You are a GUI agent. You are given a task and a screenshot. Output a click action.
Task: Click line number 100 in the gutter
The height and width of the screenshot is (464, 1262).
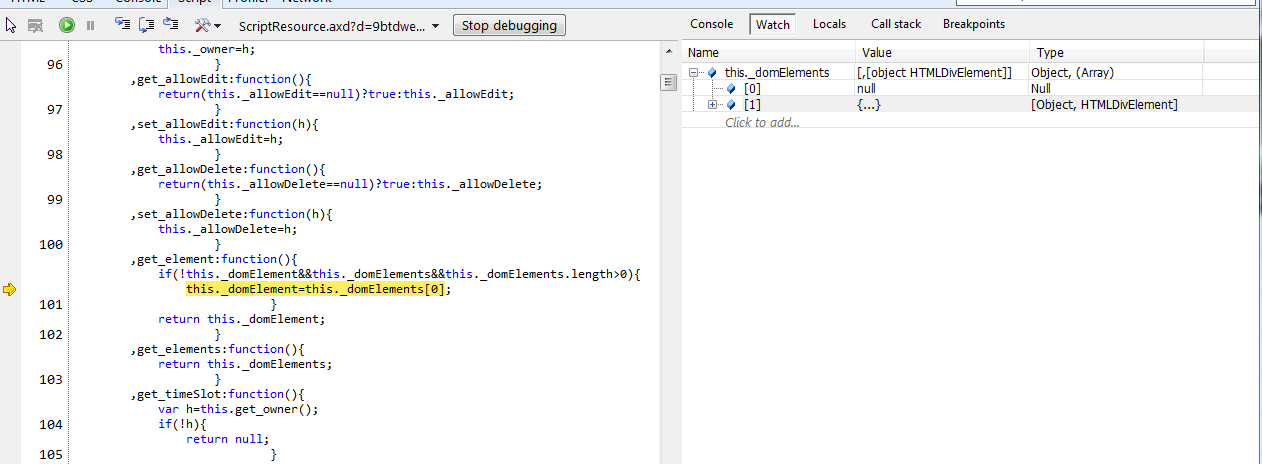(49, 244)
